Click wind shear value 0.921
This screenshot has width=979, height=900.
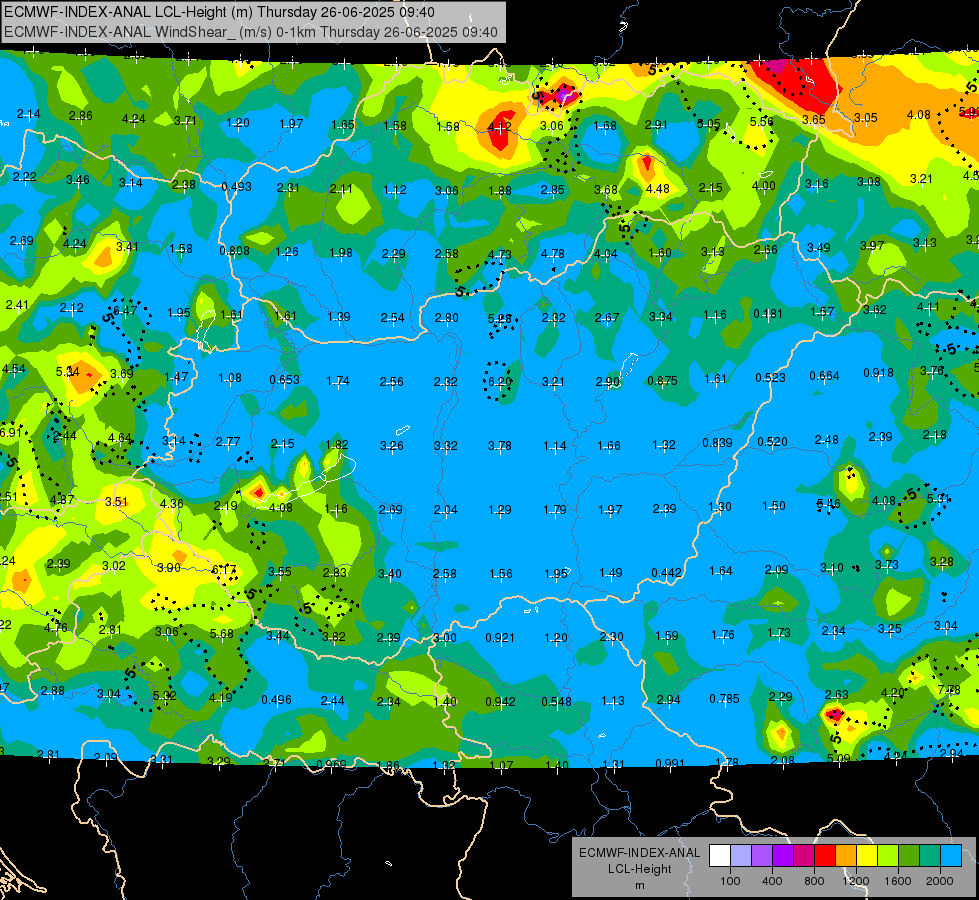click(500, 638)
